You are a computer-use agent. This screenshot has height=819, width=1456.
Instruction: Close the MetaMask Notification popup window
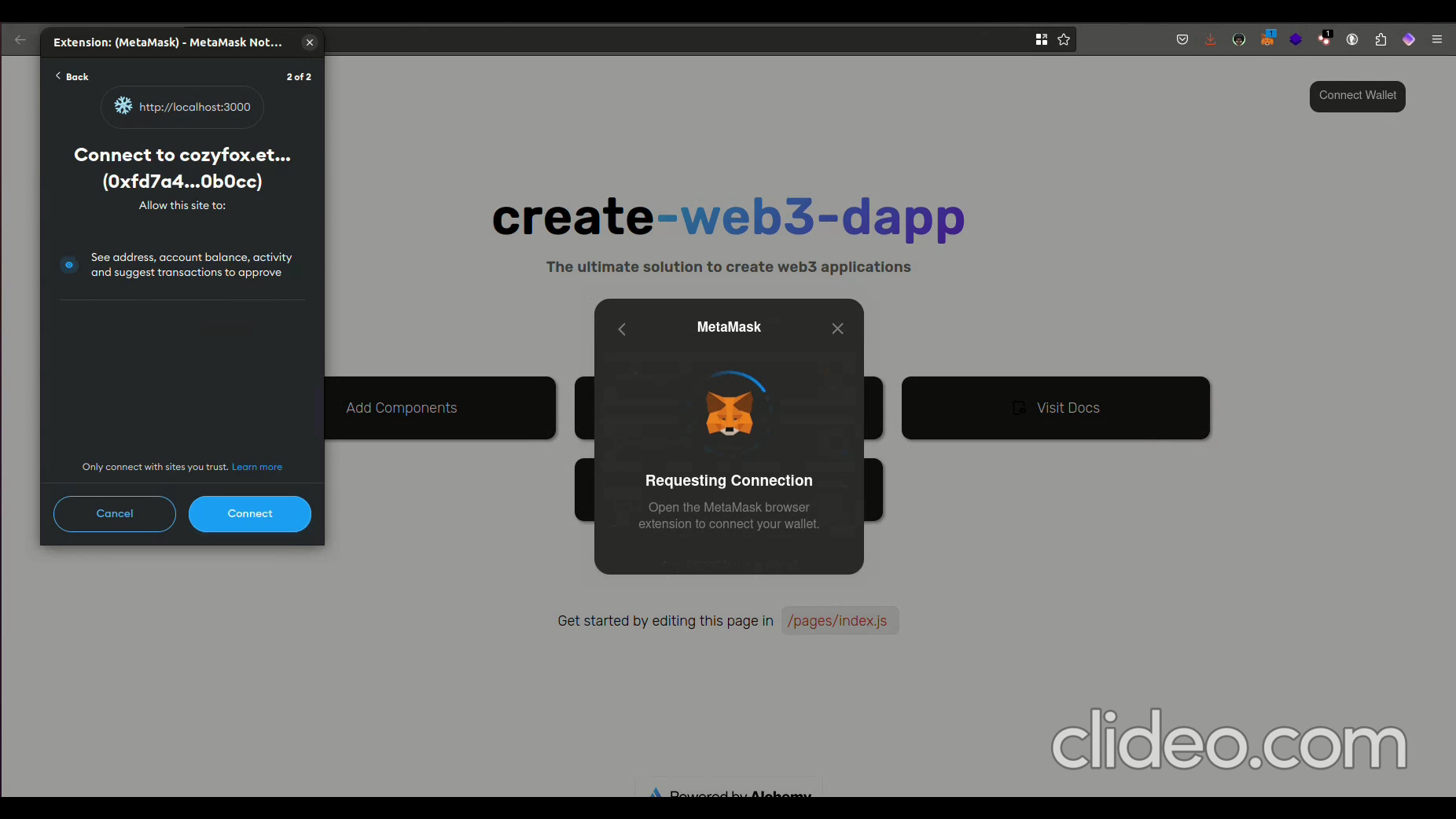(310, 42)
